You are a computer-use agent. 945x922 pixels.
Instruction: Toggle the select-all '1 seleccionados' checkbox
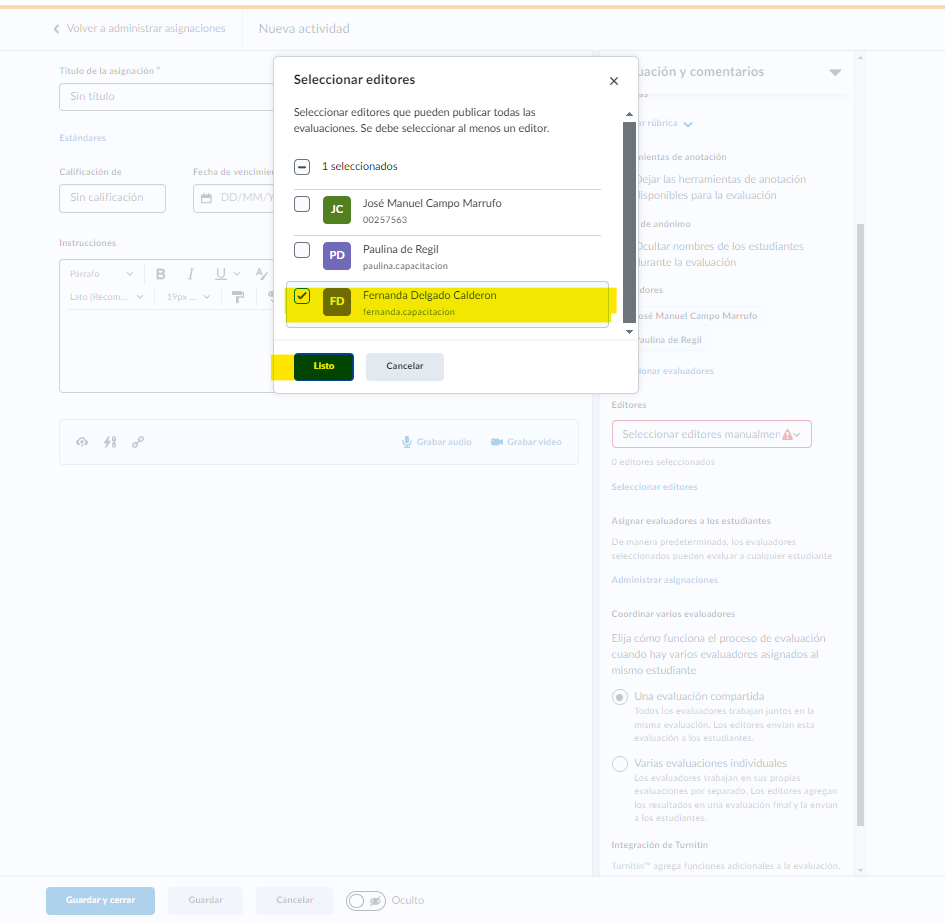click(x=302, y=166)
